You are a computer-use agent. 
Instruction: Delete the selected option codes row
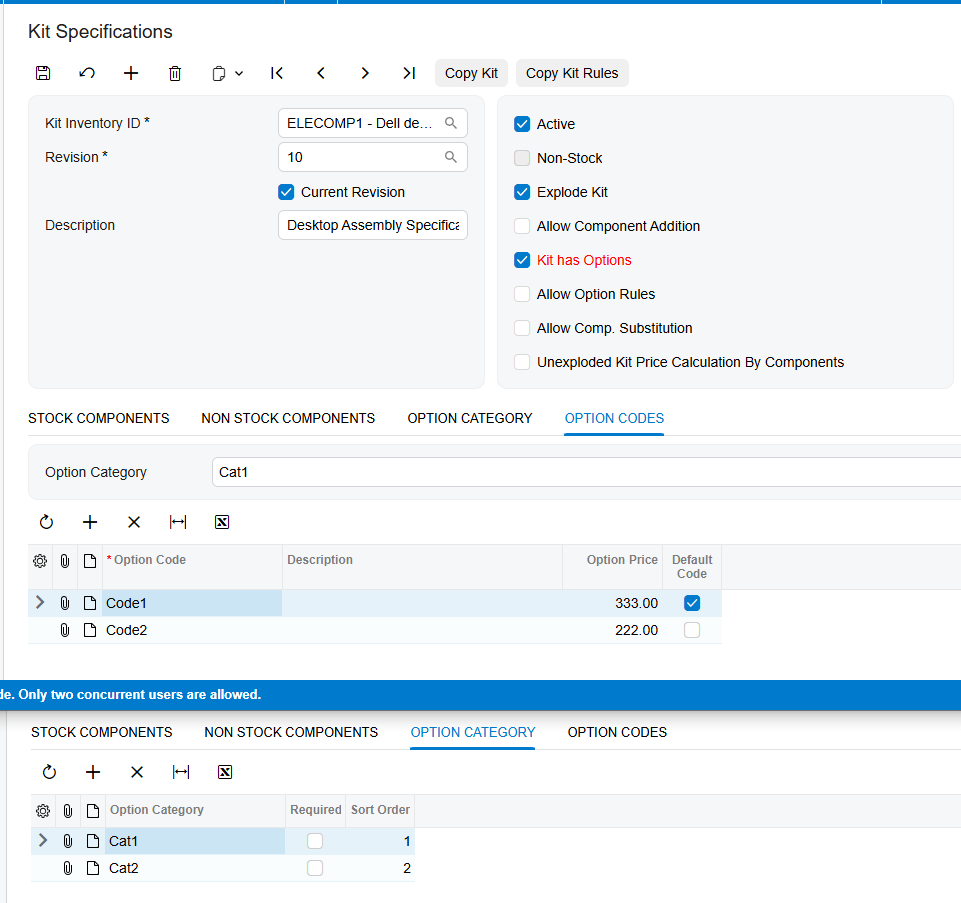coord(134,522)
